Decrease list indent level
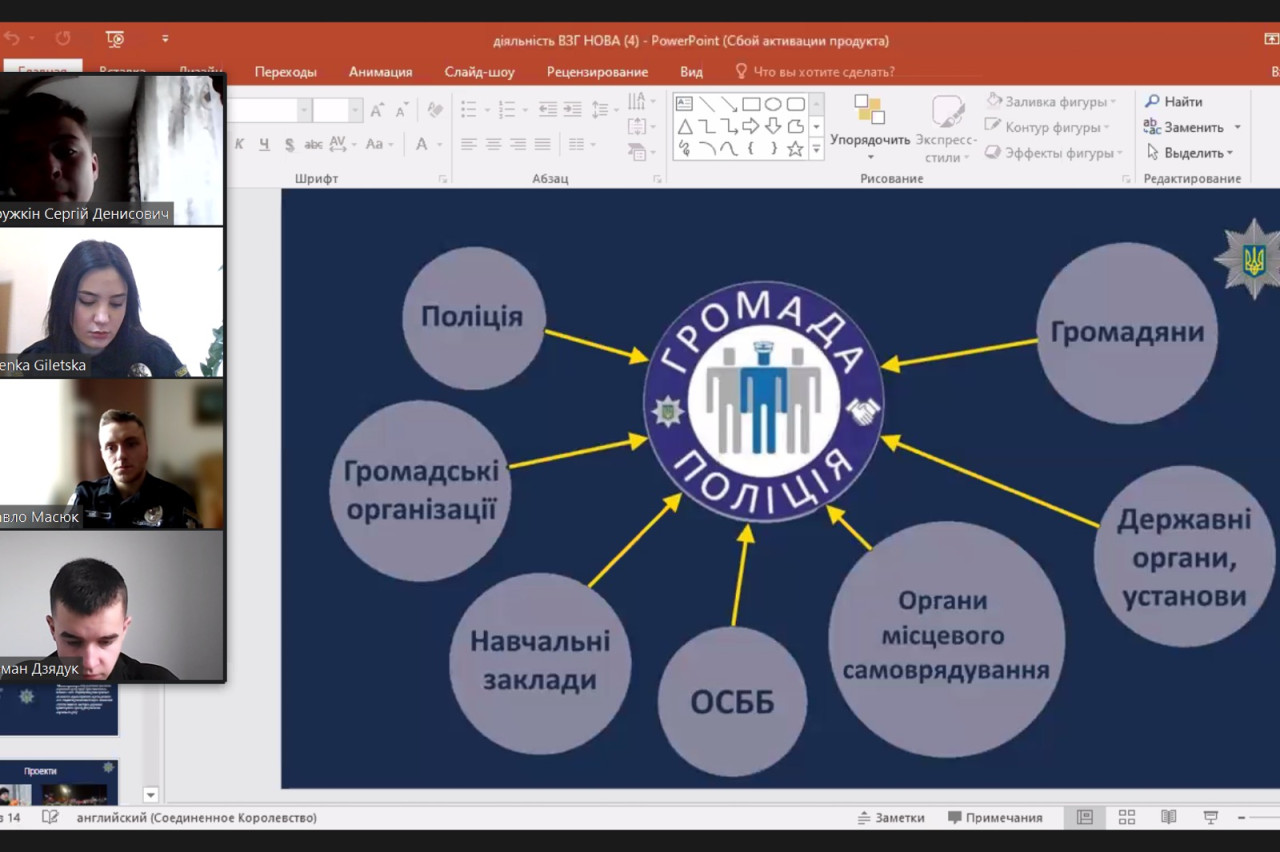The width and height of the screenshot is (1280, 852). click(x=547, y=110)
